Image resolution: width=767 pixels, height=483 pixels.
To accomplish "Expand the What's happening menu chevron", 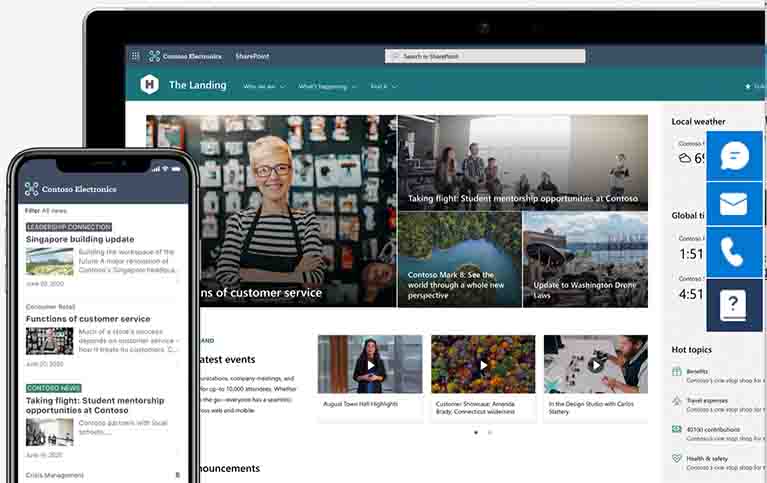I will tap(354, 87).
